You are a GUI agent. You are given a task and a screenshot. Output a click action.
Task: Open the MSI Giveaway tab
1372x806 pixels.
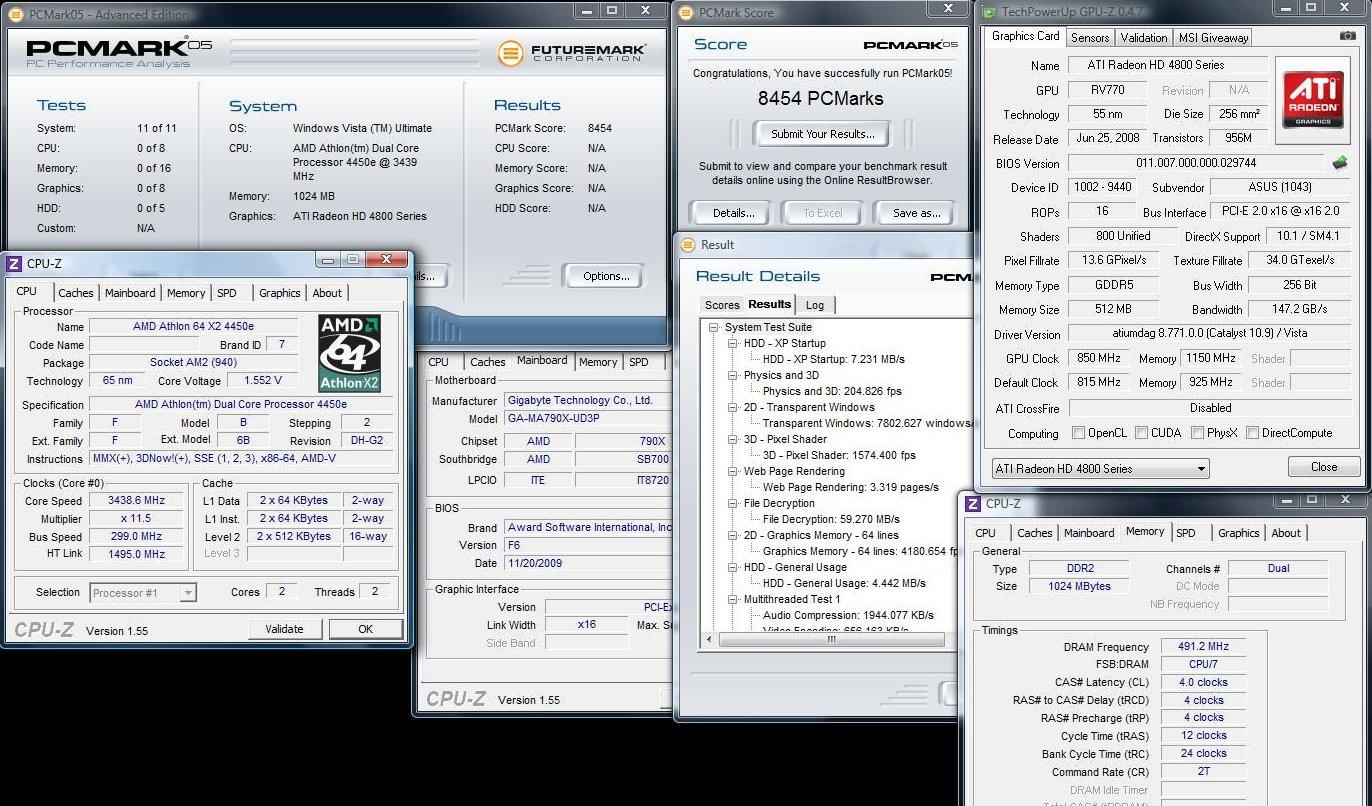[x=1213, y=38]
